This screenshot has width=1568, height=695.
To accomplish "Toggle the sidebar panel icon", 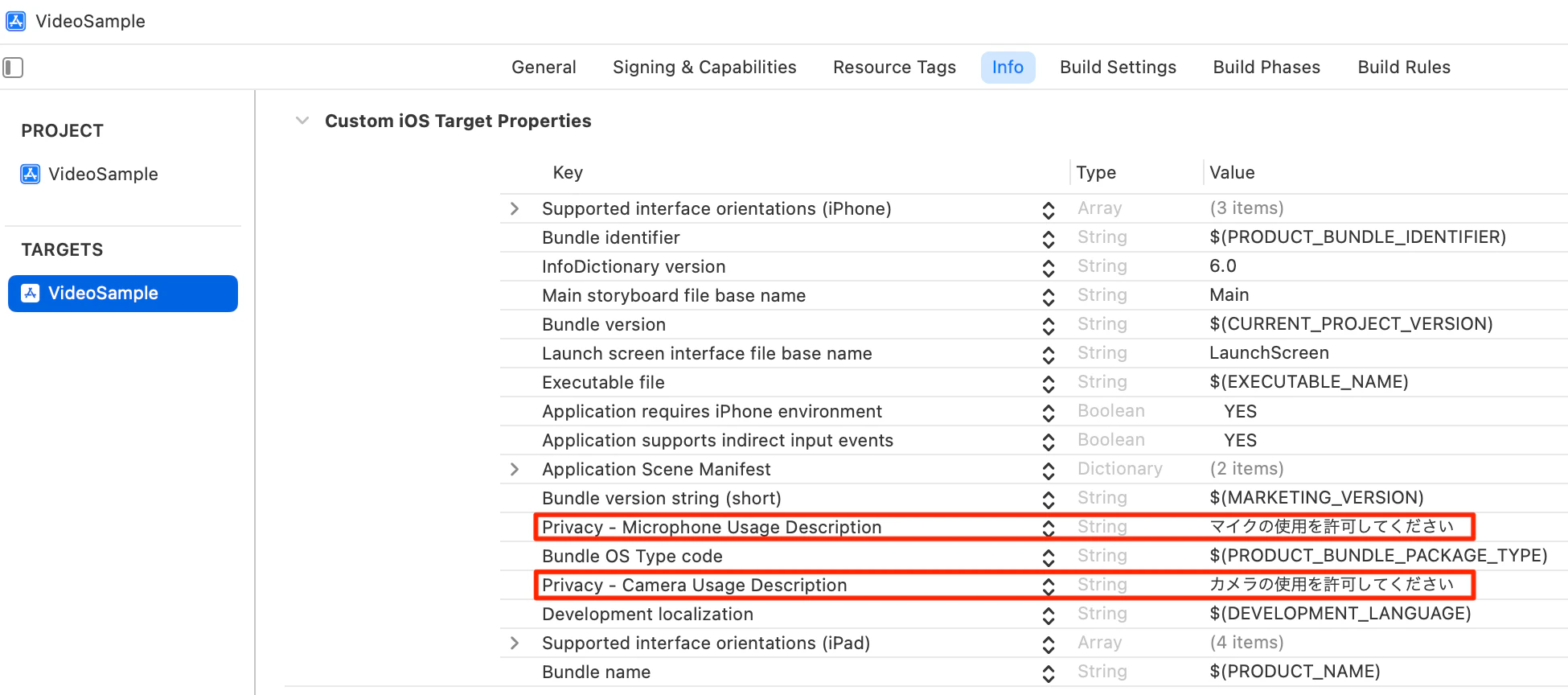I will click(13, 68).
